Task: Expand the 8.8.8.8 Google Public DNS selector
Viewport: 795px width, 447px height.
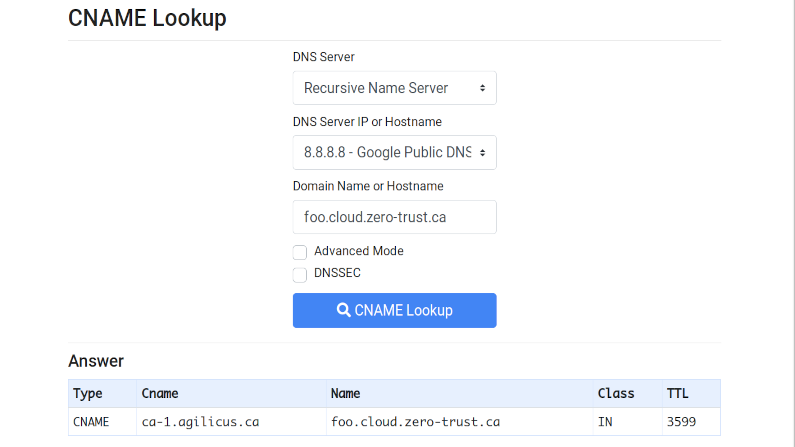Action: click(394, 153)
